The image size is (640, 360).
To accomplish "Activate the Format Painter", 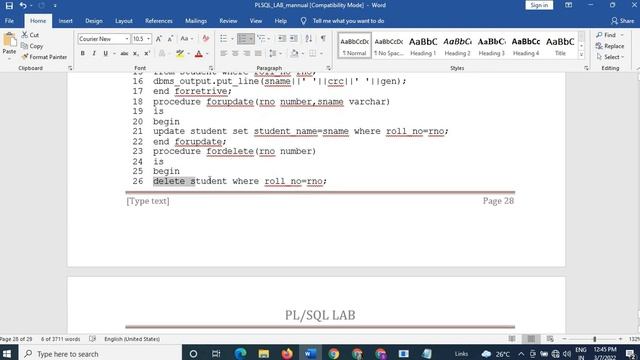I will (x=44, y=57).
